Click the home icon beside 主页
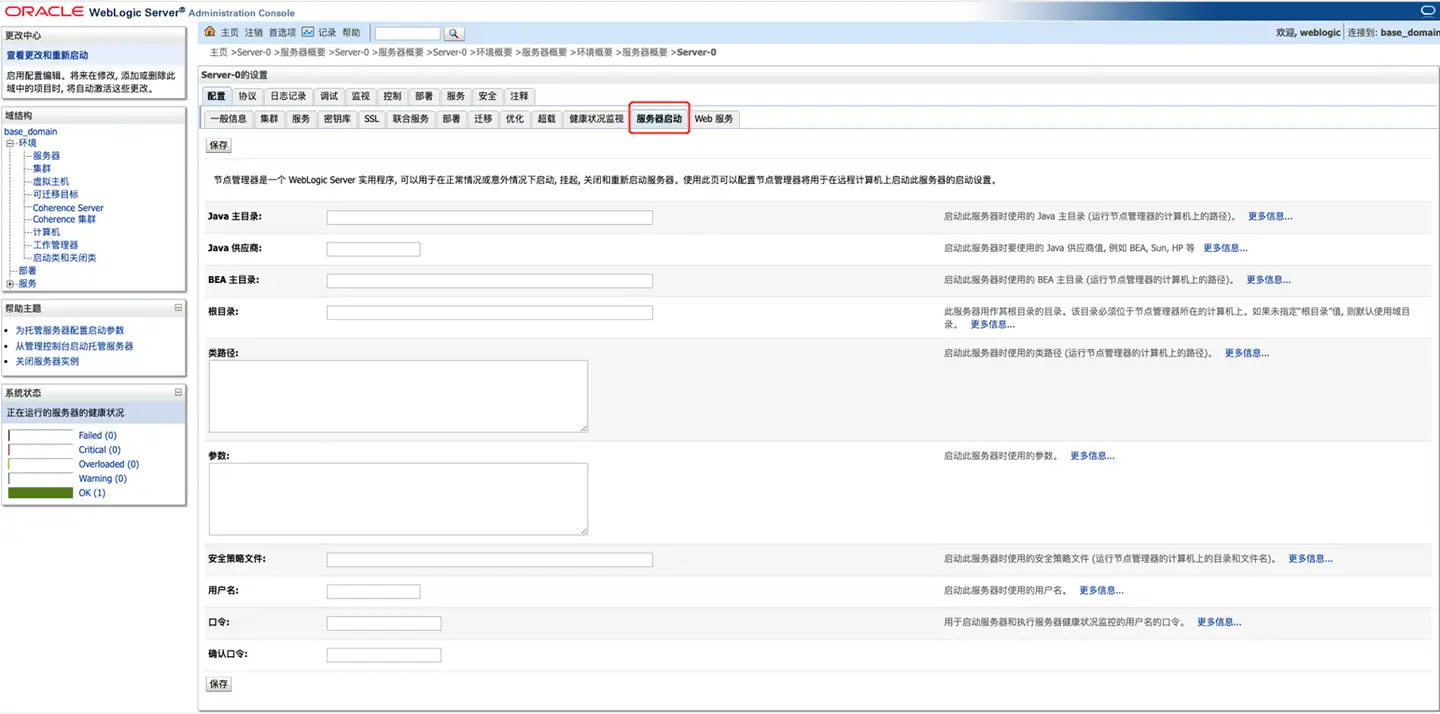Screen dimensions: 1440x714 (x=210, y=32)
